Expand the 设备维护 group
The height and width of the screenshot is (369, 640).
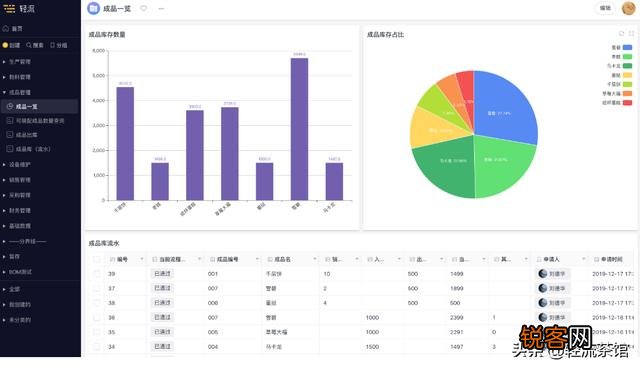click(x=4, y=164)
